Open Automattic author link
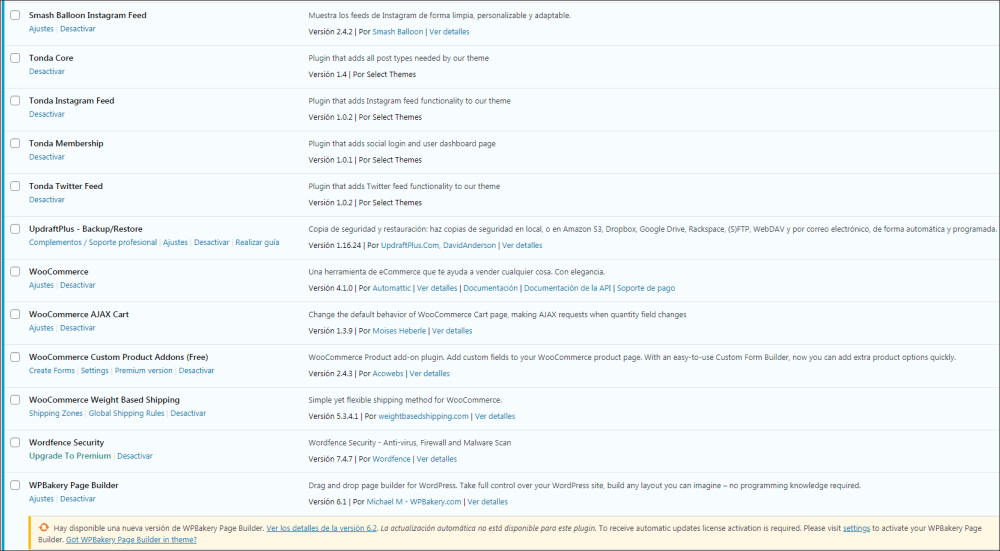Image resolution: width=1000 pixels, height=551 pixels. coord(392,288)
